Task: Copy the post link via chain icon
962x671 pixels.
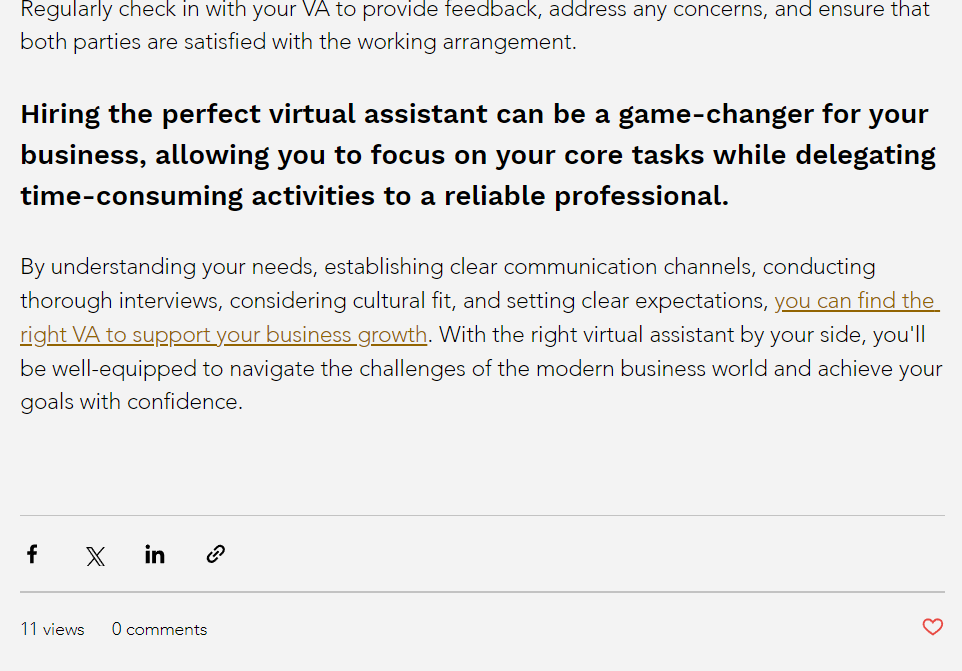Action: pyautogui.click(x=216, y=554)
